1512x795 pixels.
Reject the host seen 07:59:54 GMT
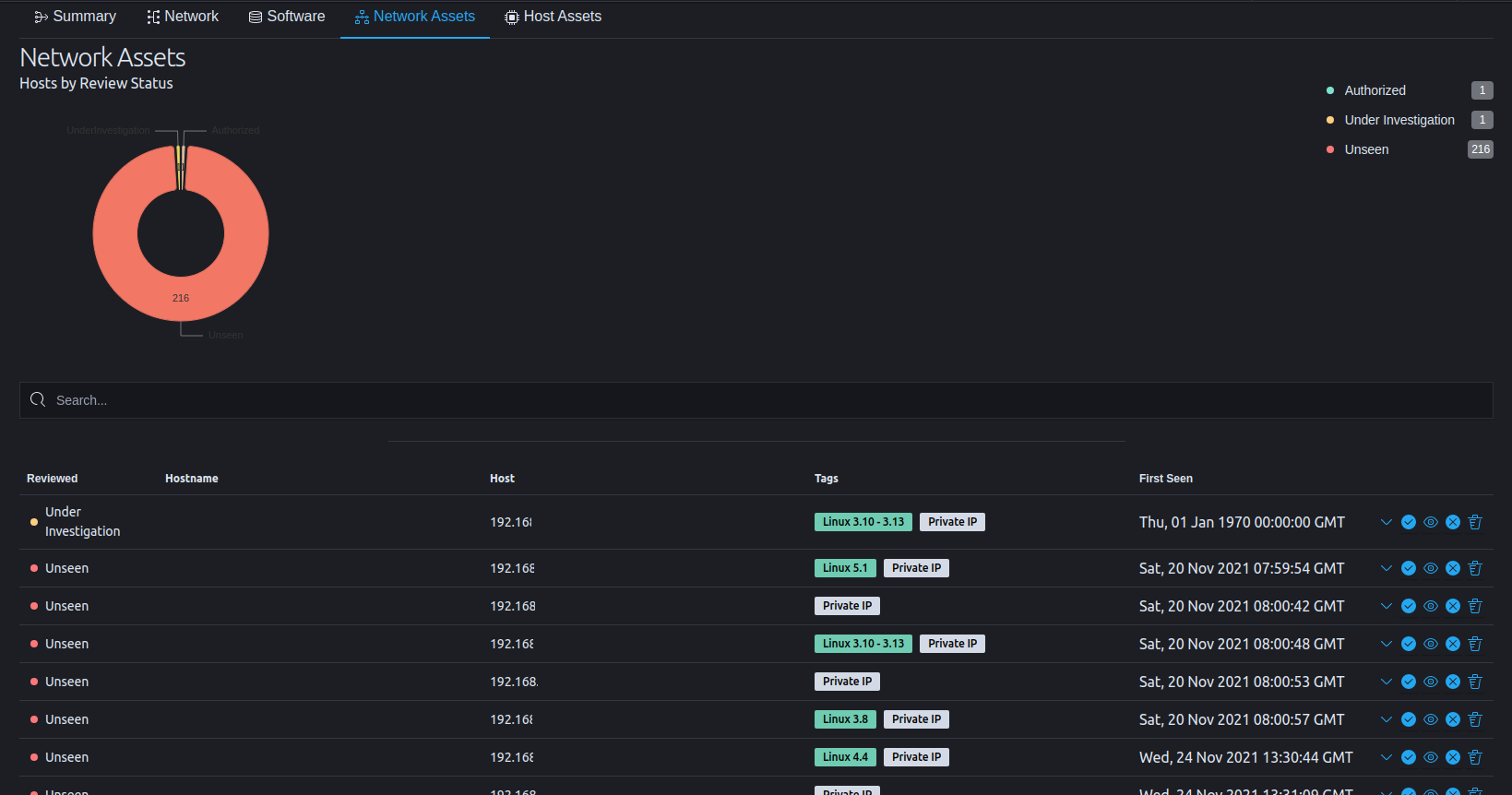(1453, 568)
